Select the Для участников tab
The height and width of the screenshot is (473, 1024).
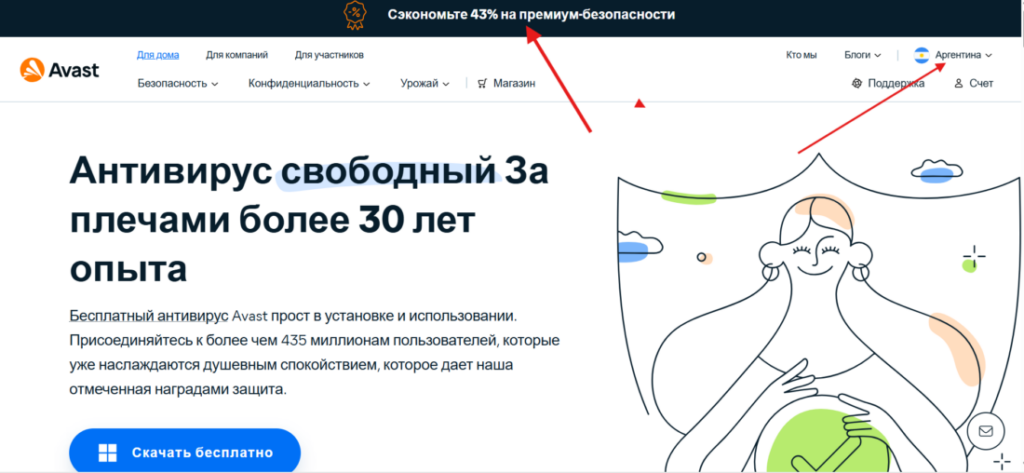coord(329,55)
